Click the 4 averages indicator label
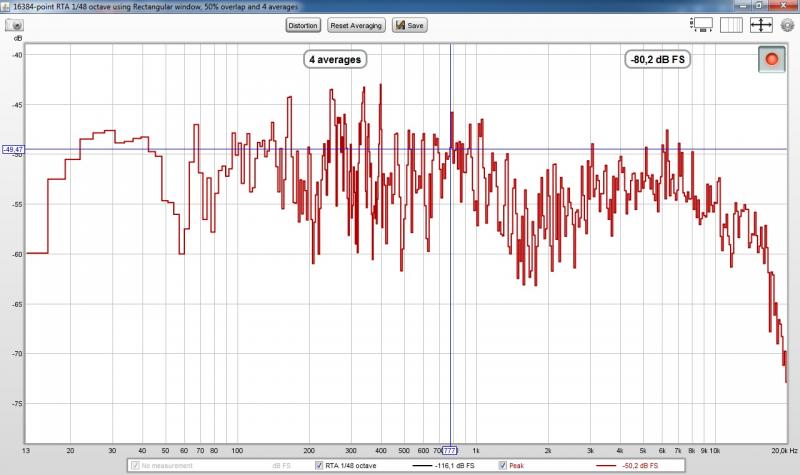 pos(335,60)
